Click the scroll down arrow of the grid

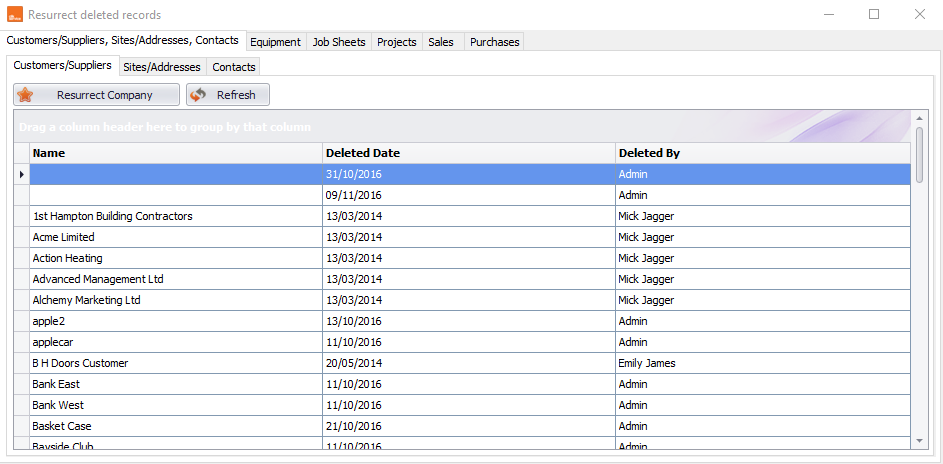(x=919, y=441)
